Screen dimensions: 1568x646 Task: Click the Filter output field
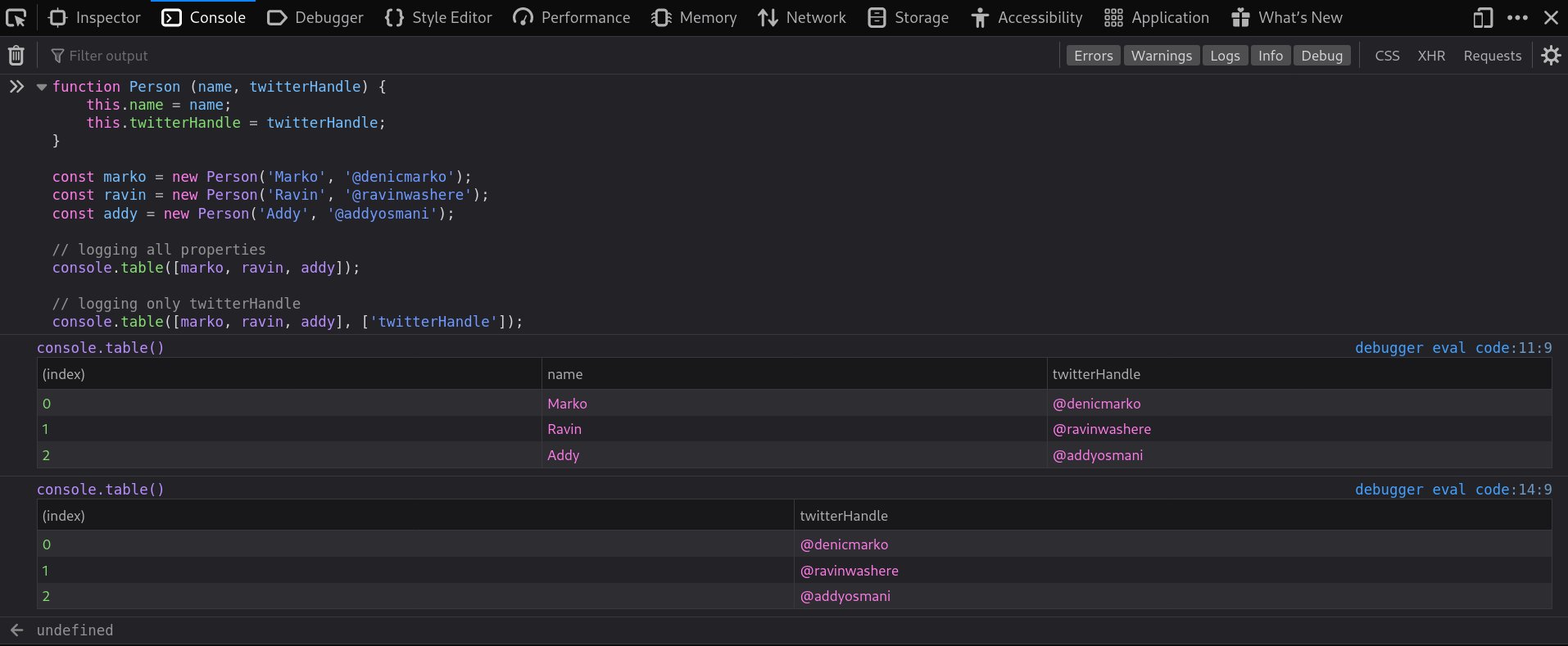click(549, 56)
